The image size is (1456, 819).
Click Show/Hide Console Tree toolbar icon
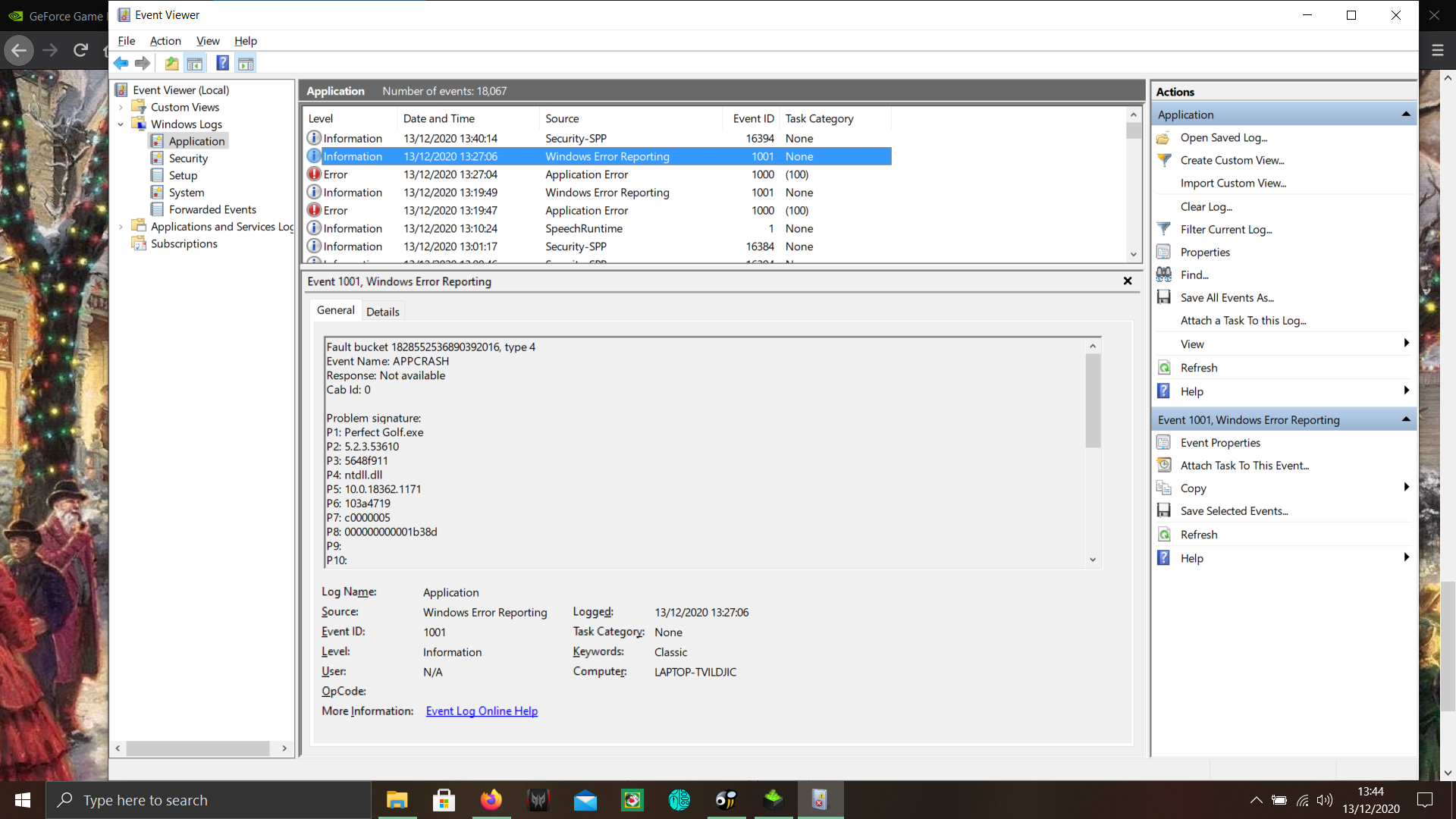click(x=195, y=64)
